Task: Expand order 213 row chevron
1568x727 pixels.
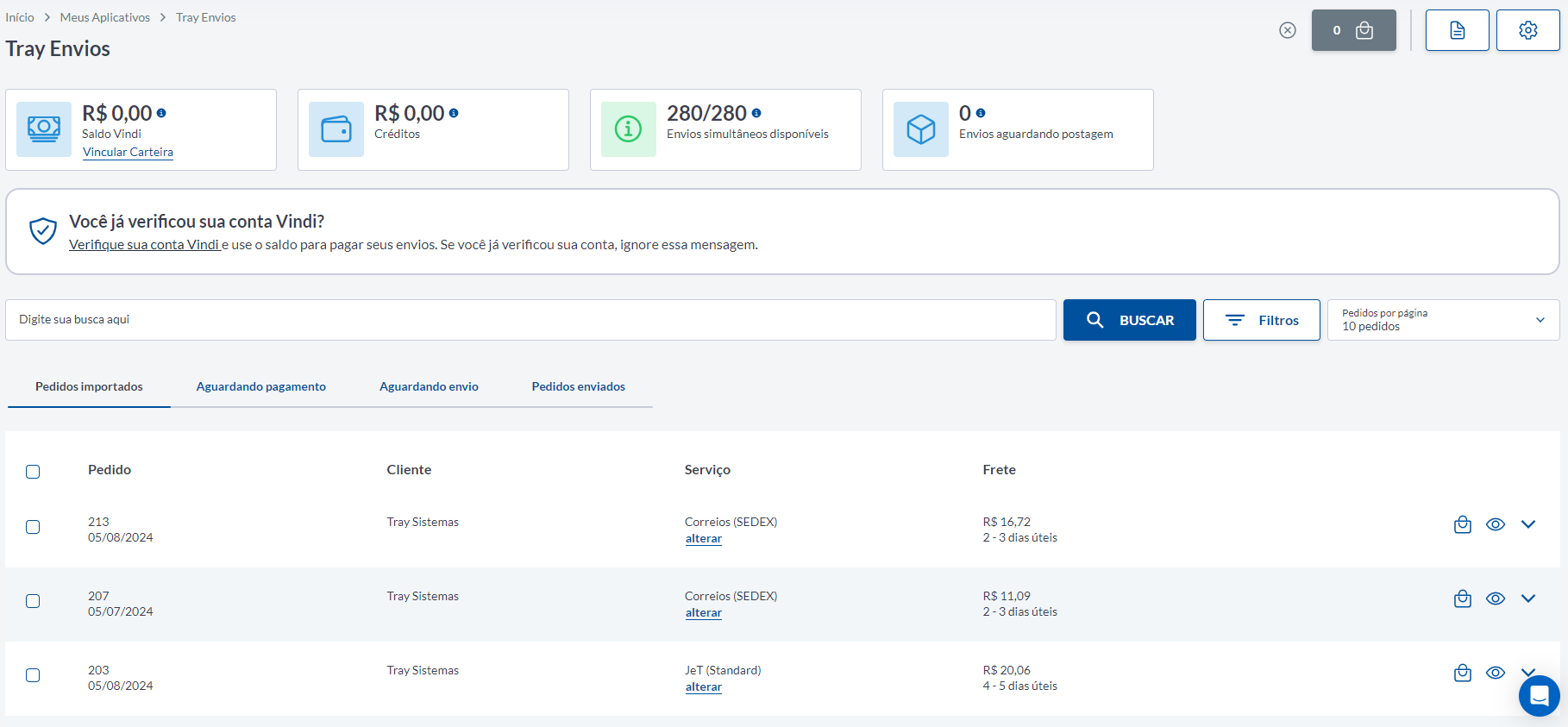Action: 1528,524
